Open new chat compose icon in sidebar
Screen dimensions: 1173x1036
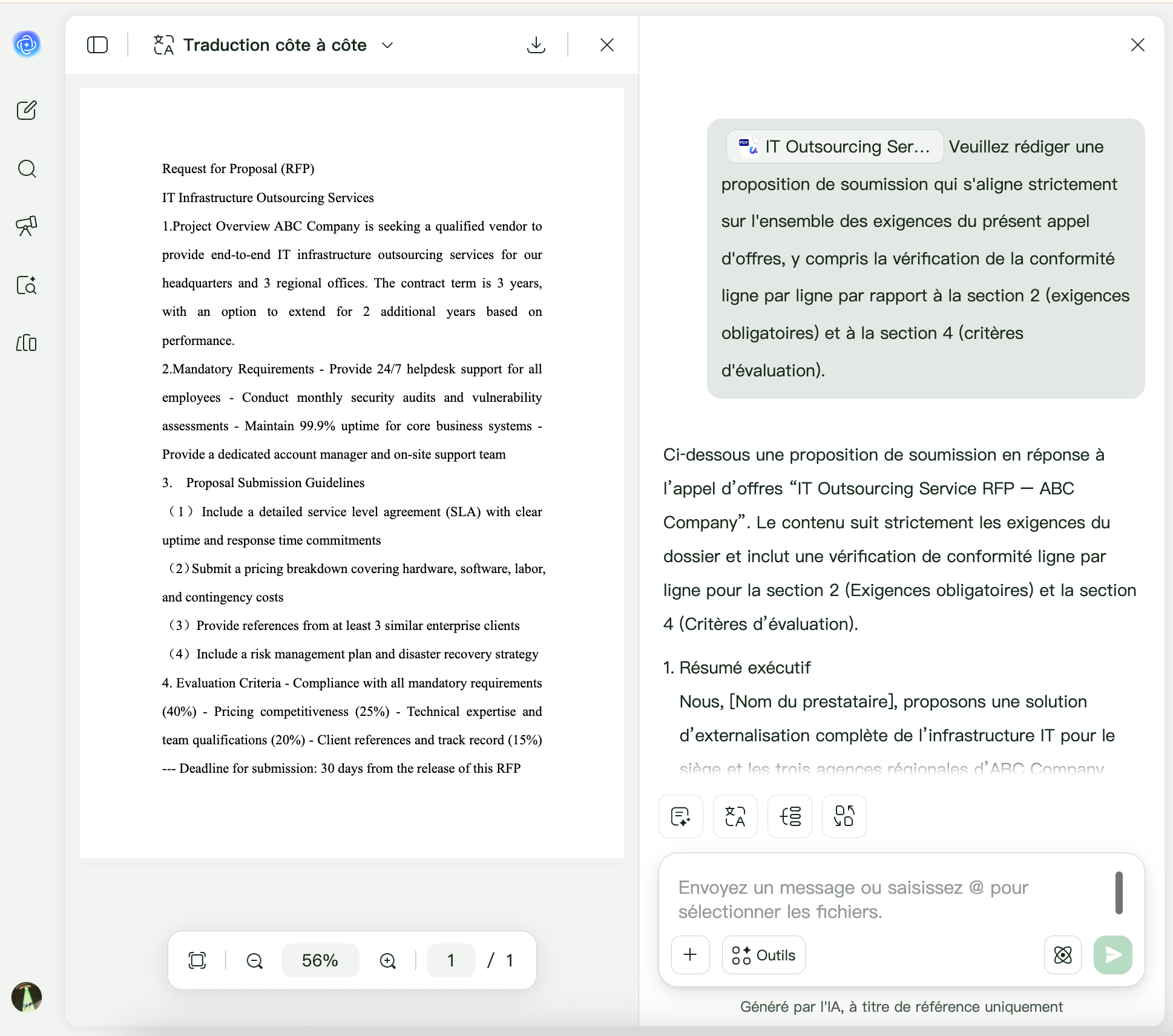click(27, 110)
